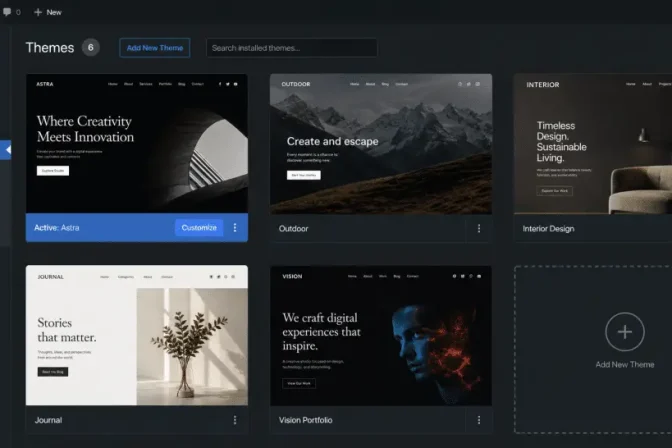Open the Outdoor theme screenshot preview
The height and width of the screenshot is (448, 672).
[x=381, y=144]
